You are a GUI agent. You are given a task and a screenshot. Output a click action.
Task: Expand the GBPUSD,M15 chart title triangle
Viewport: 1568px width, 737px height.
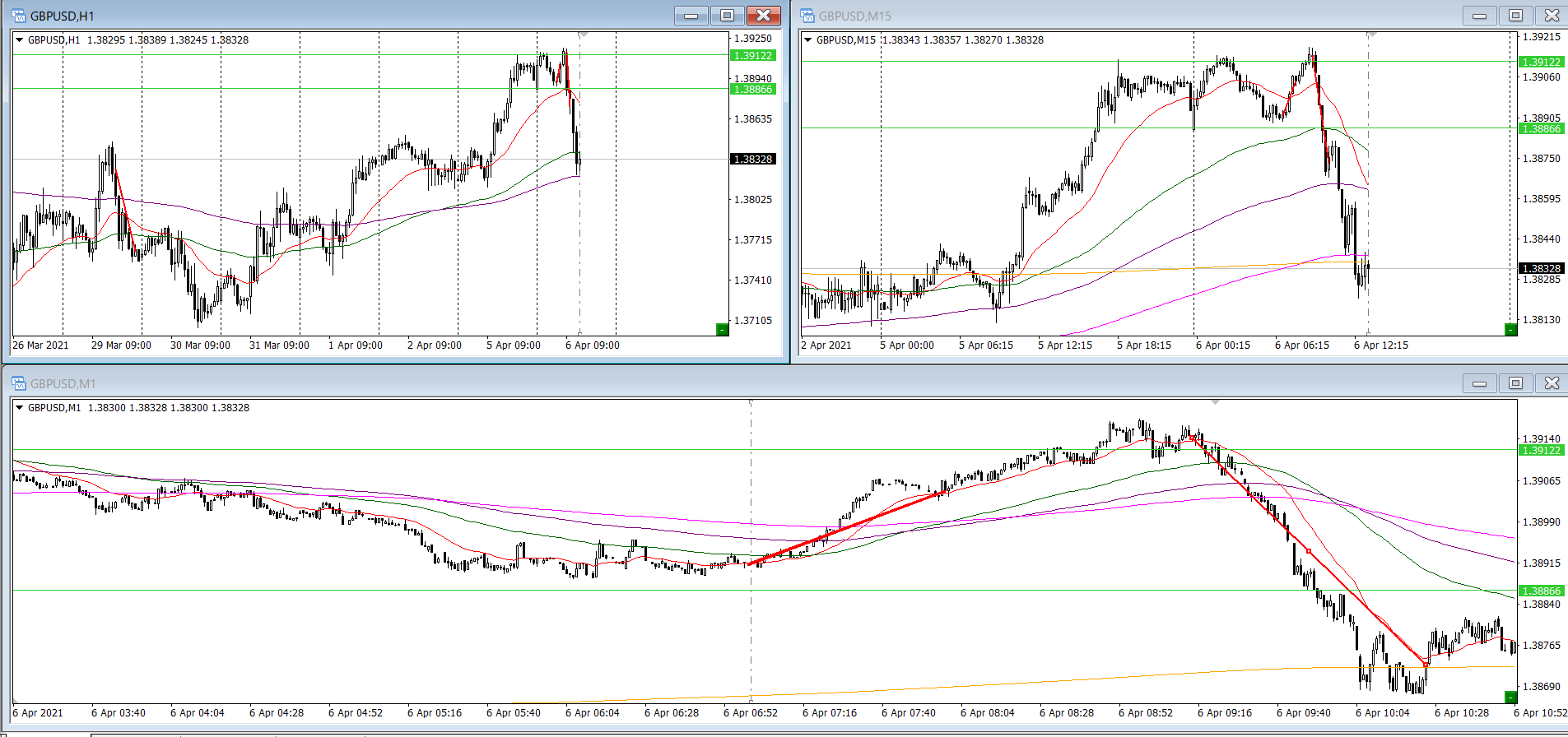(808, 39)
